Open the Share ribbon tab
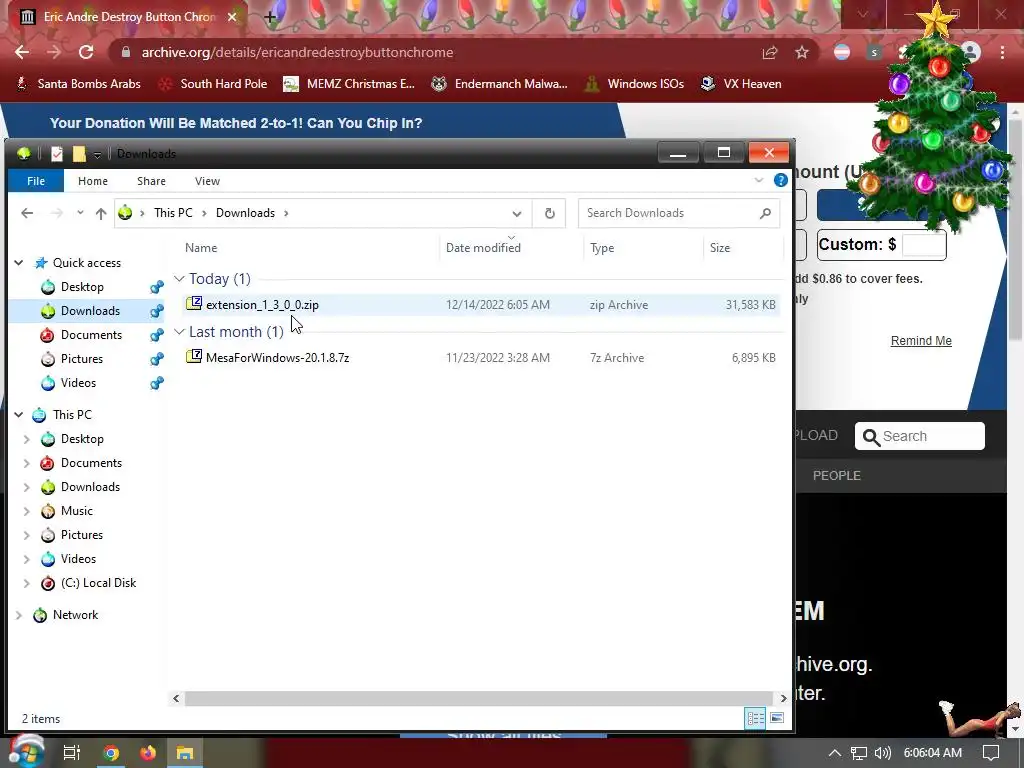Screen dimensions: 1024x768 pos(152,181)
